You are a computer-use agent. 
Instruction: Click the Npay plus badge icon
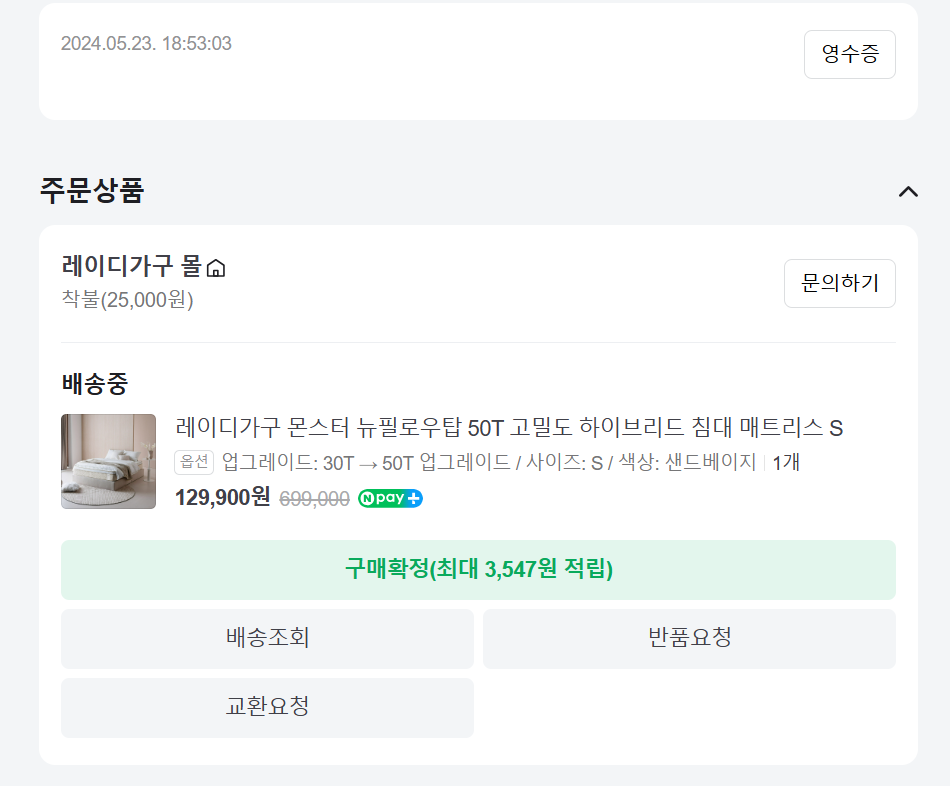[390, 498]
